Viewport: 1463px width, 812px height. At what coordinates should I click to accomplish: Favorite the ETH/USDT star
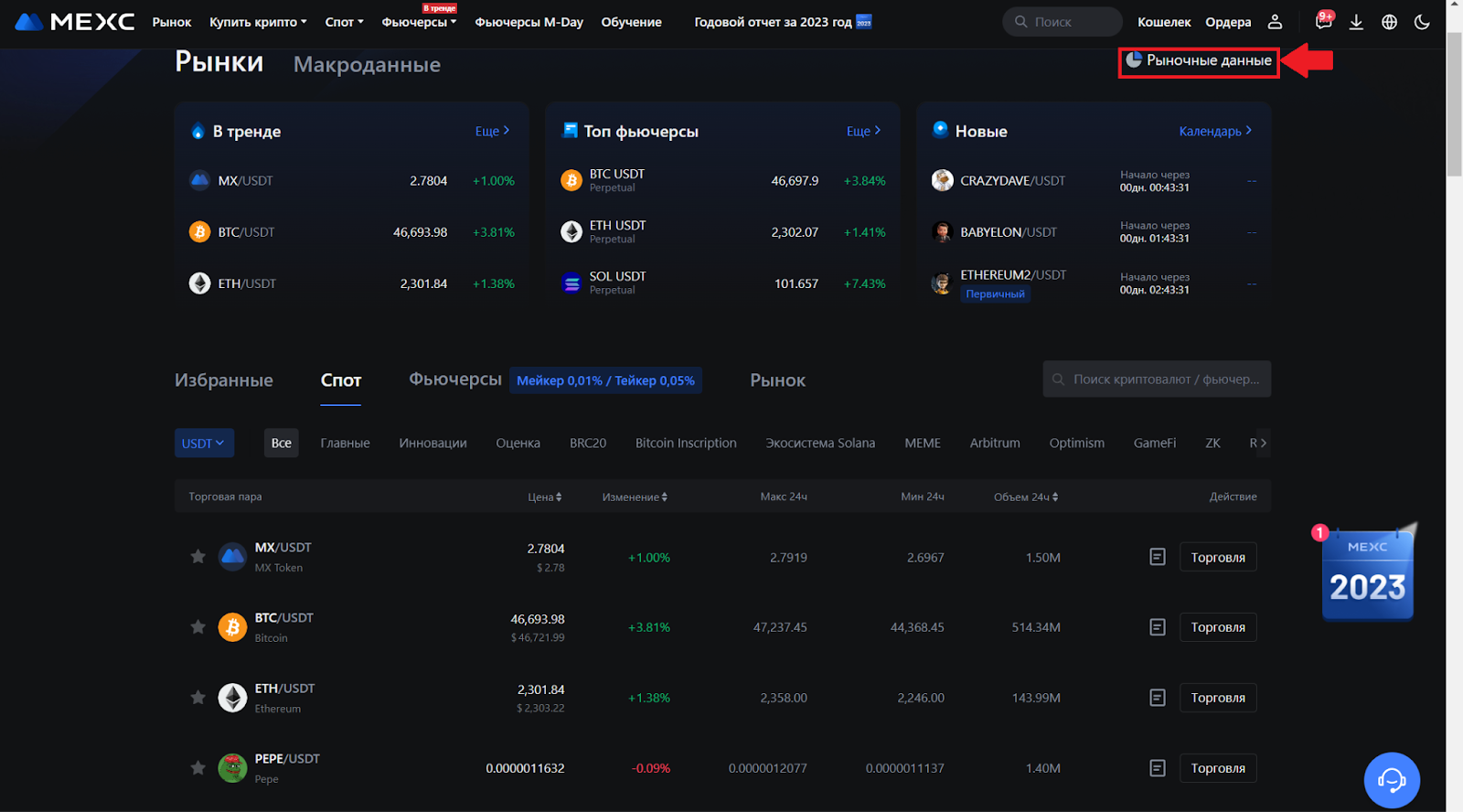point(198,697)
